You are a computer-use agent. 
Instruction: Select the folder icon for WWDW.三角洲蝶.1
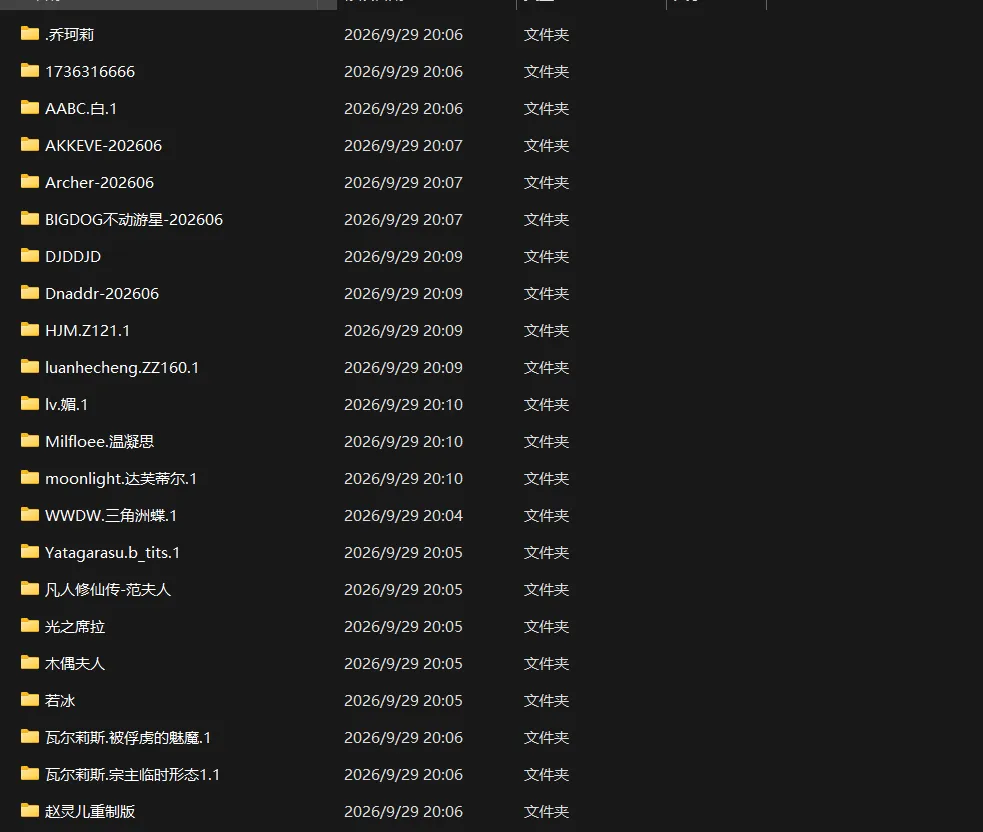click(x=29, y=514)
